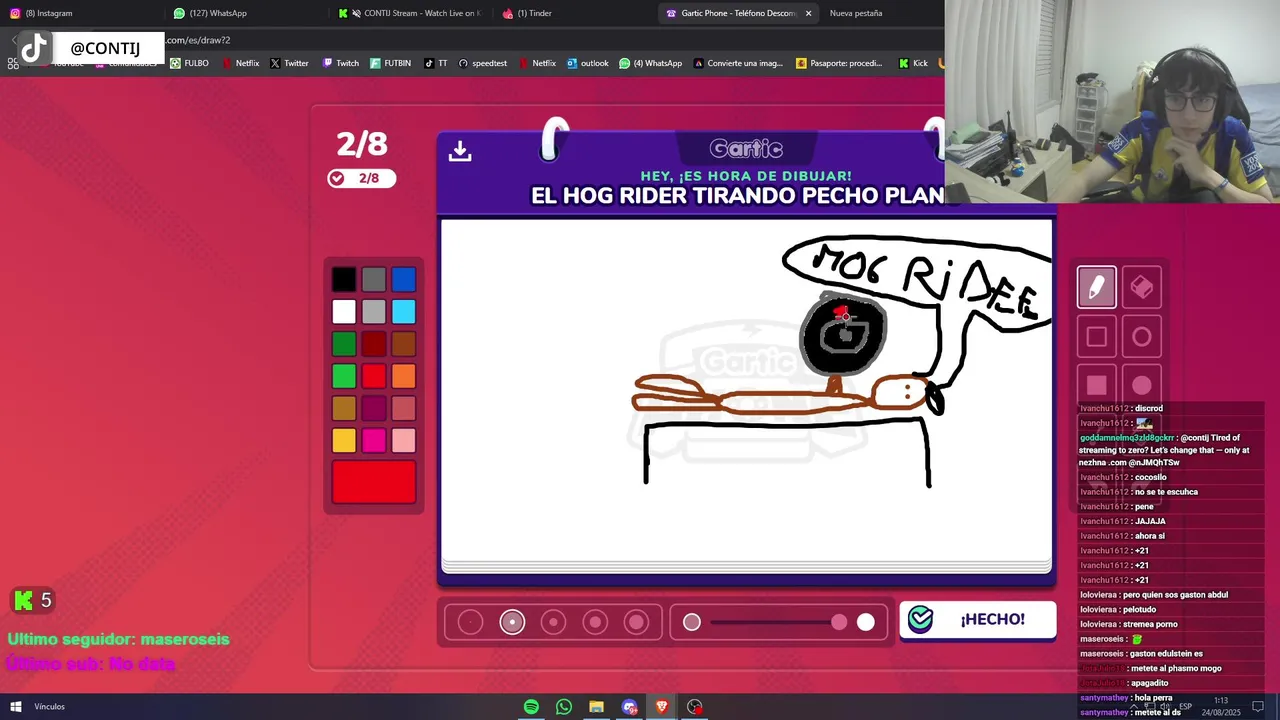
Task: Open Spotify from the taskbar
Action: [x=531, y=707]
